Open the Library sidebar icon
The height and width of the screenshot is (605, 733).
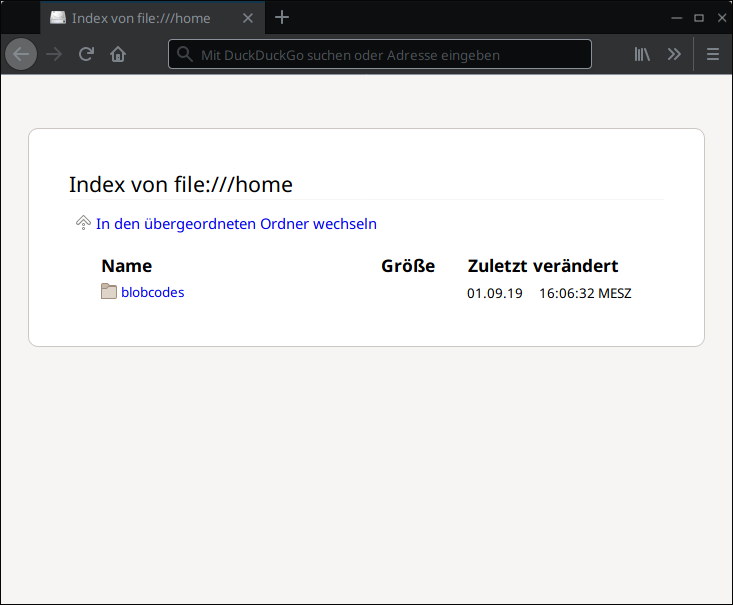pyautogui.click(x=642, y=54)
